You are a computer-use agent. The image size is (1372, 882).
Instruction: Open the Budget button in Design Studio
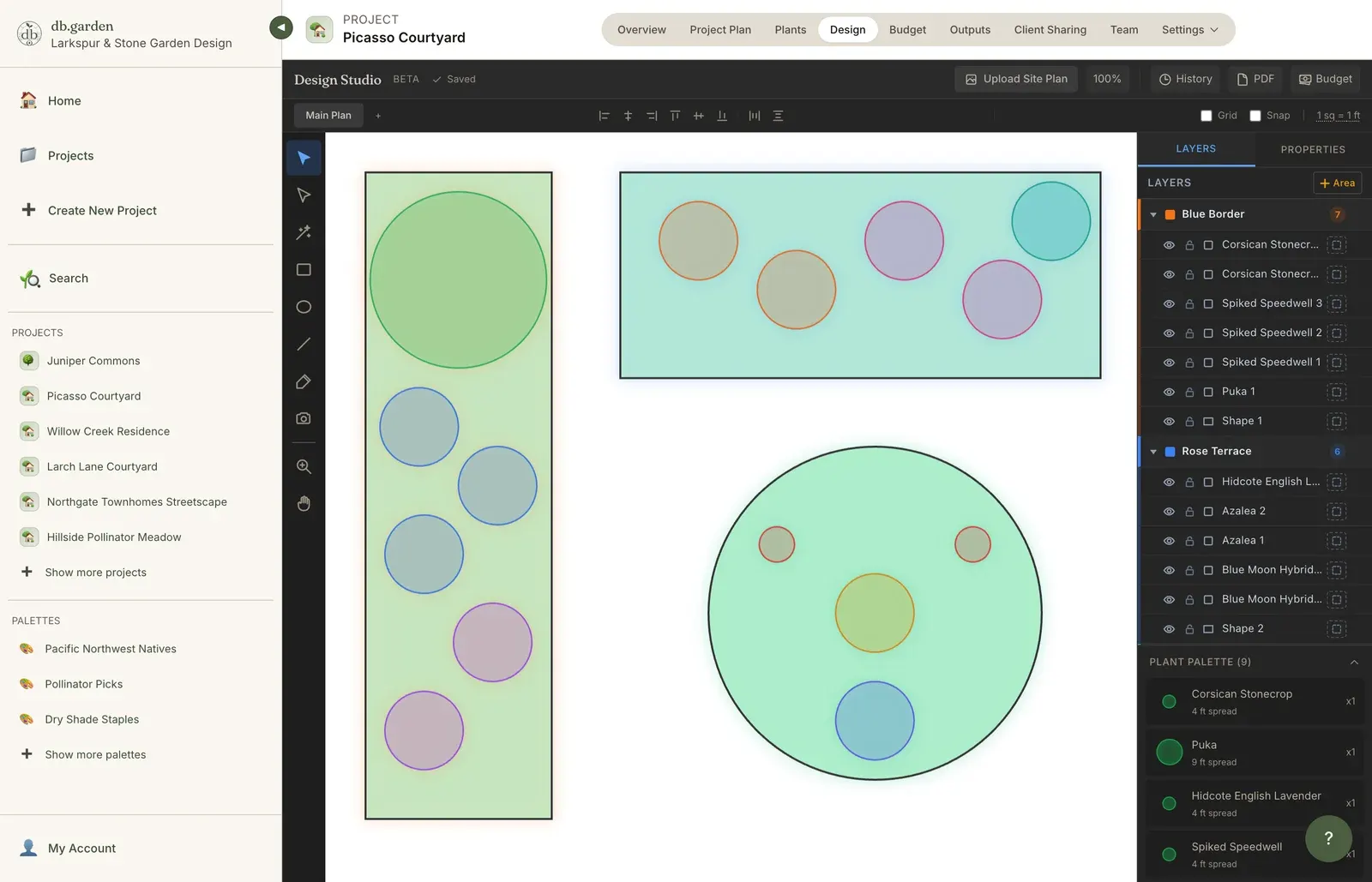(1326, 79)
